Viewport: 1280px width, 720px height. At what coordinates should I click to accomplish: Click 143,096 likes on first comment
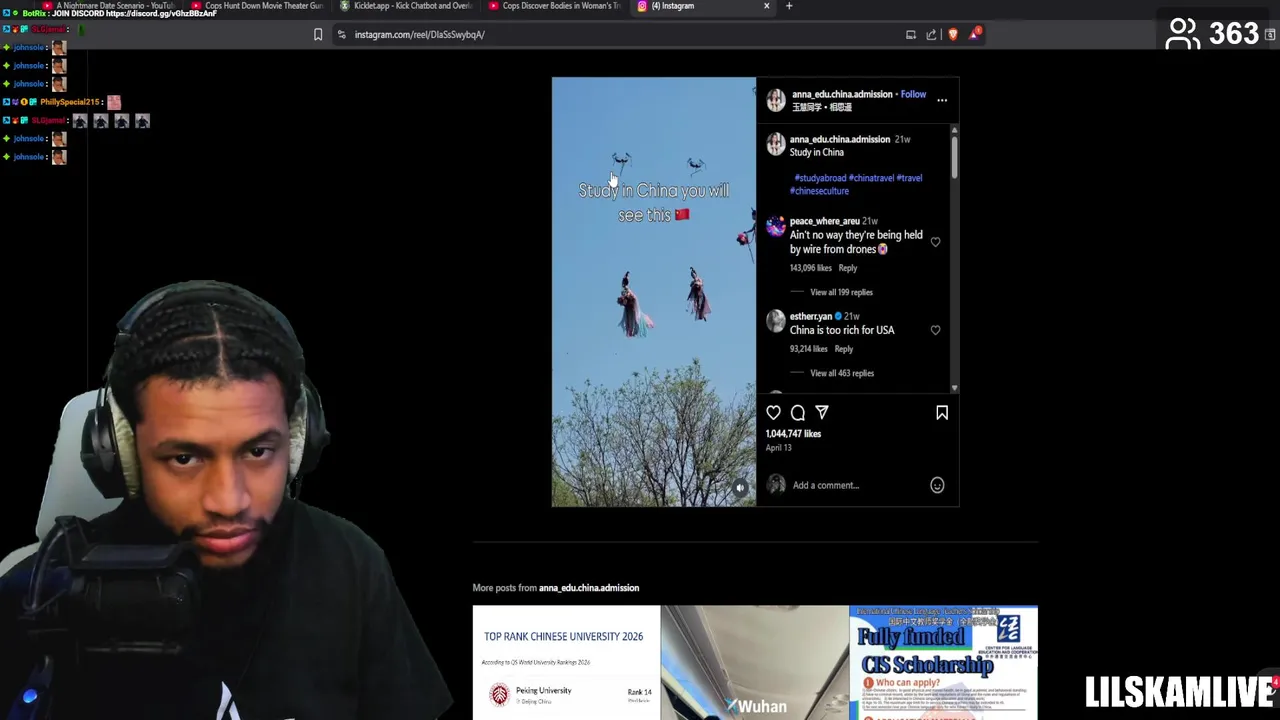point(811,268)
